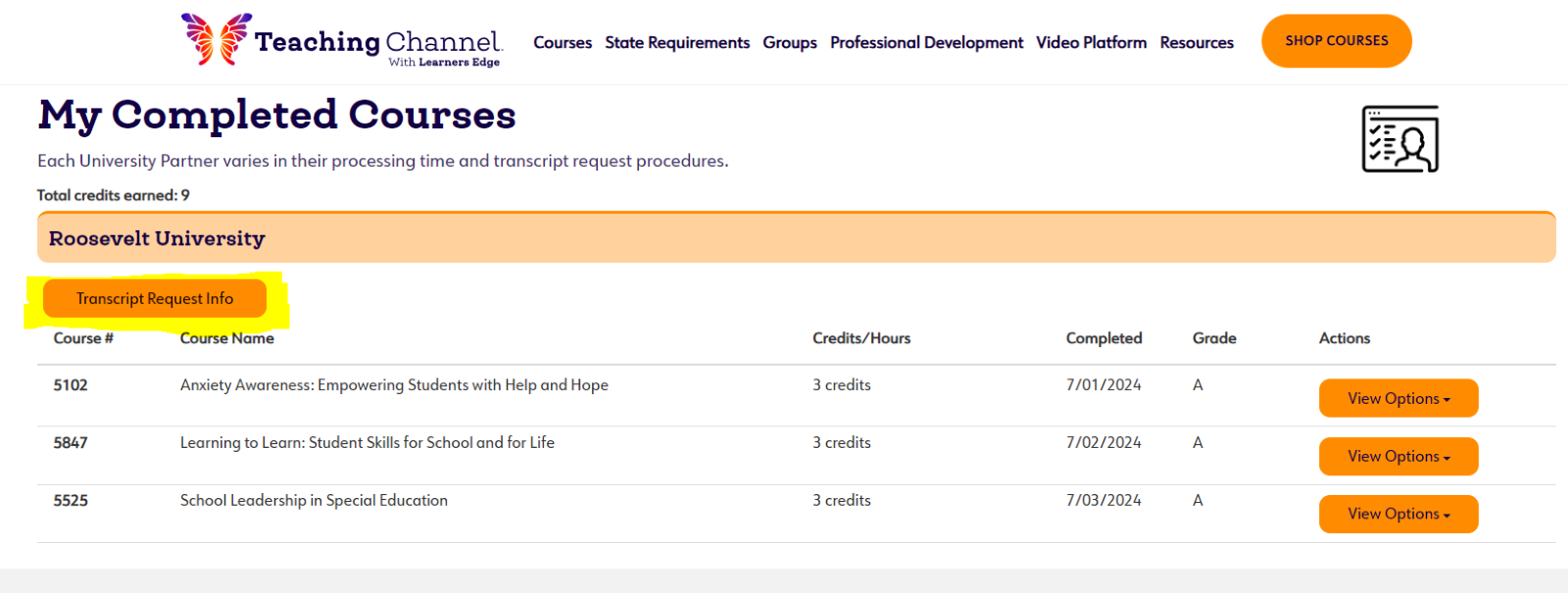
Task: Open the Courses menu
Action: (563, 42)
